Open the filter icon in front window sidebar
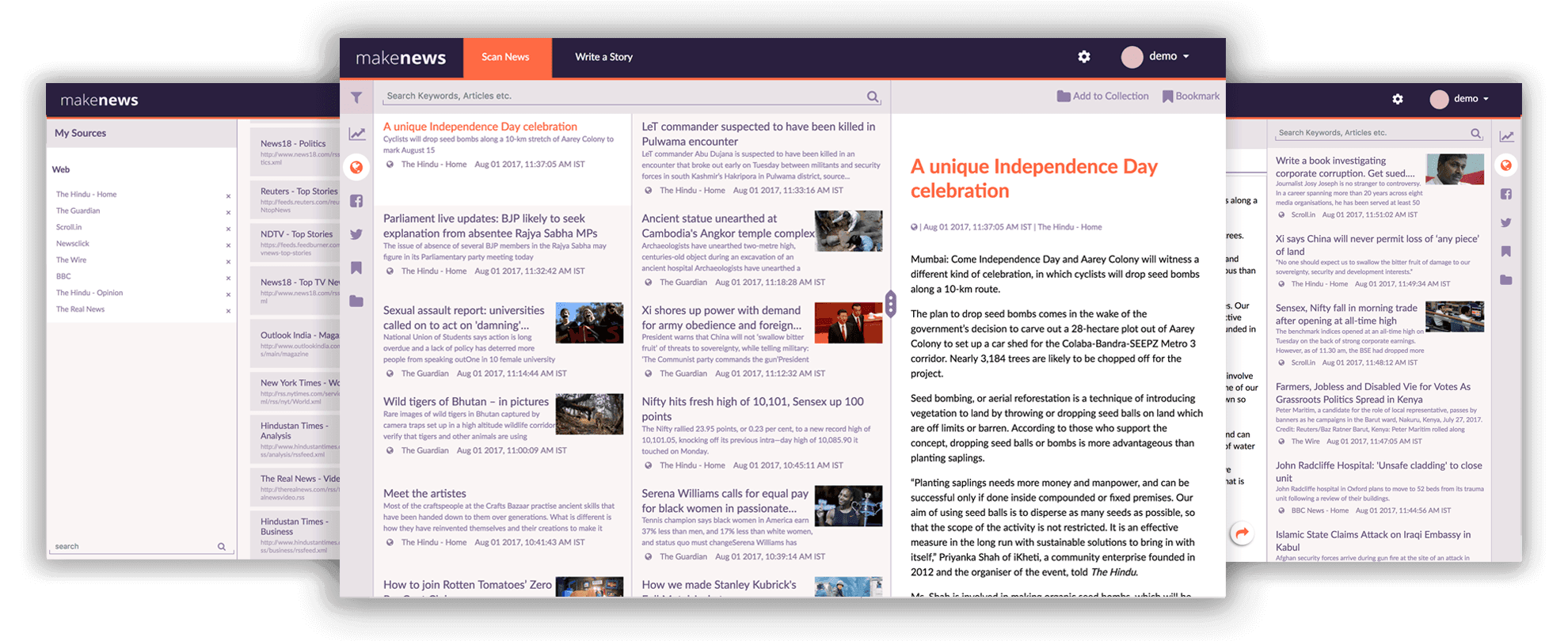This screenshot has height=641, width=1568. [356, 97]
